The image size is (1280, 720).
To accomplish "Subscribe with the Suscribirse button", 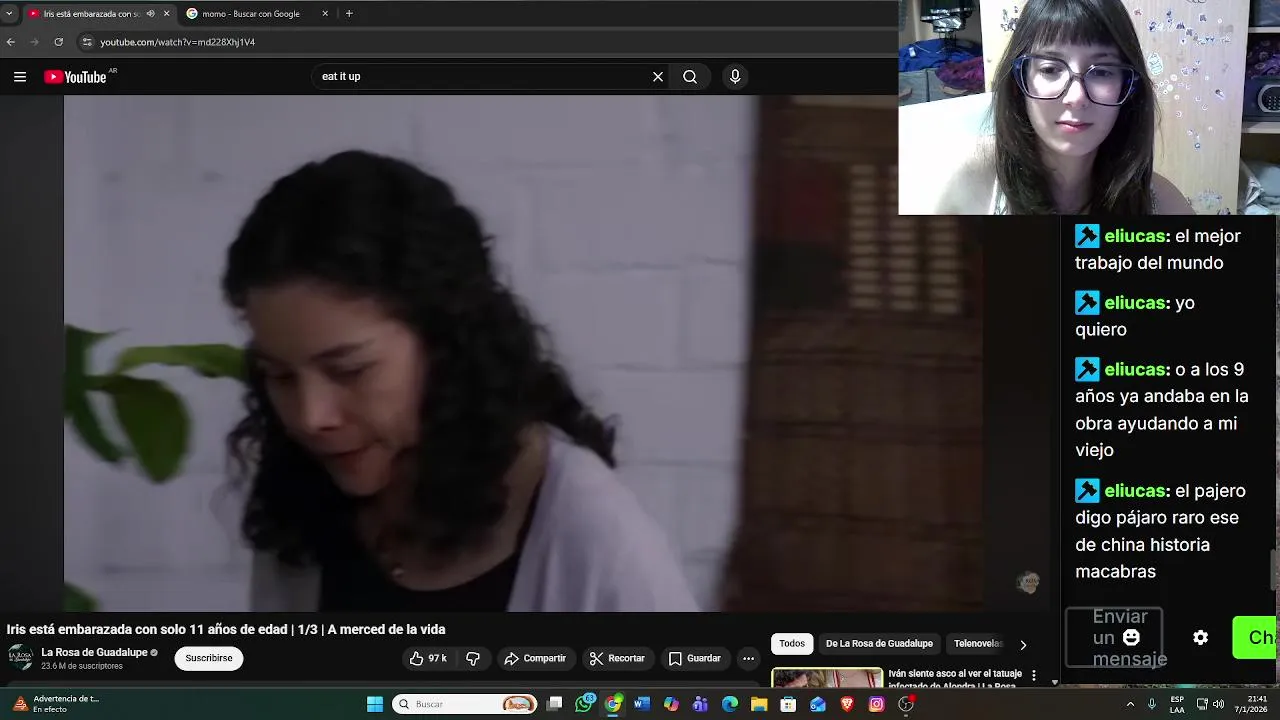I will coord(208,658).
